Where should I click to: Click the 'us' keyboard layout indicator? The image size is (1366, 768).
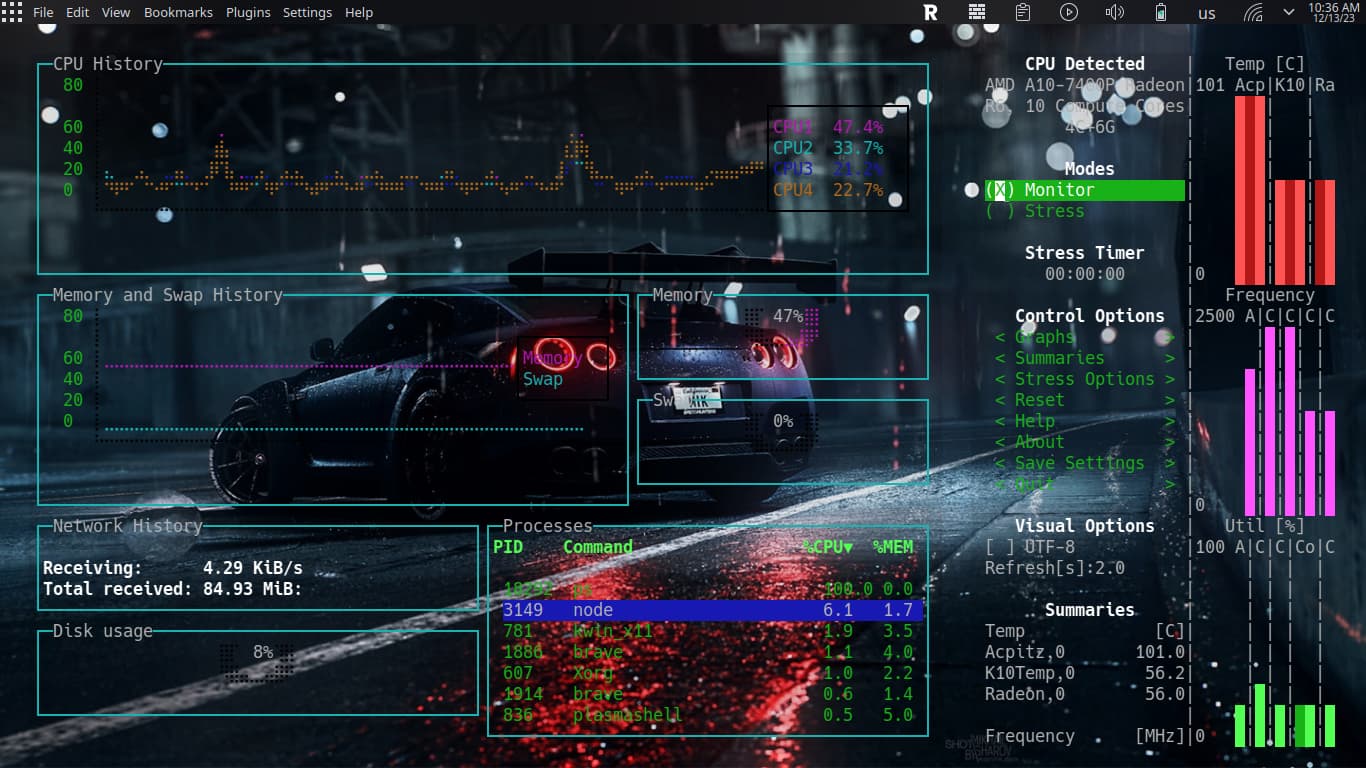pos(1207,13)
